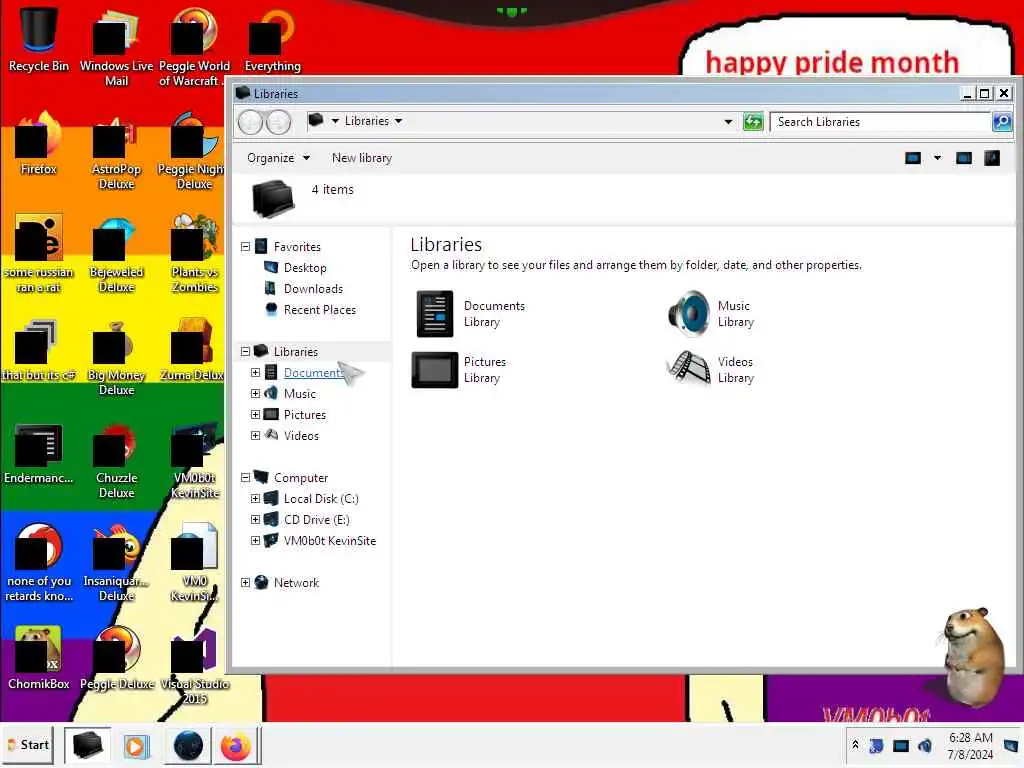Select Network in navigation tree
This screenshot has width=1024, height=768.
[296, 583]
